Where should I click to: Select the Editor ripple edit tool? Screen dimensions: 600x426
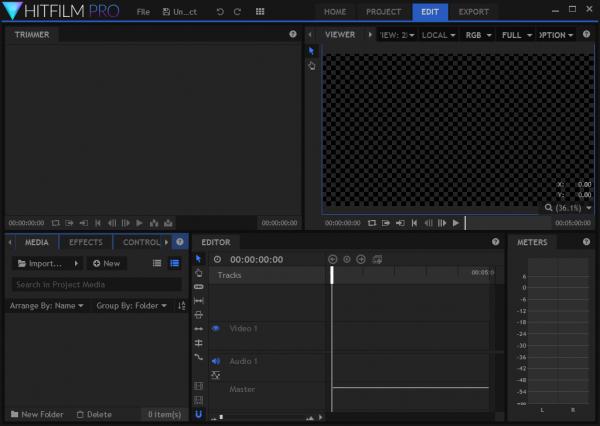199,329
